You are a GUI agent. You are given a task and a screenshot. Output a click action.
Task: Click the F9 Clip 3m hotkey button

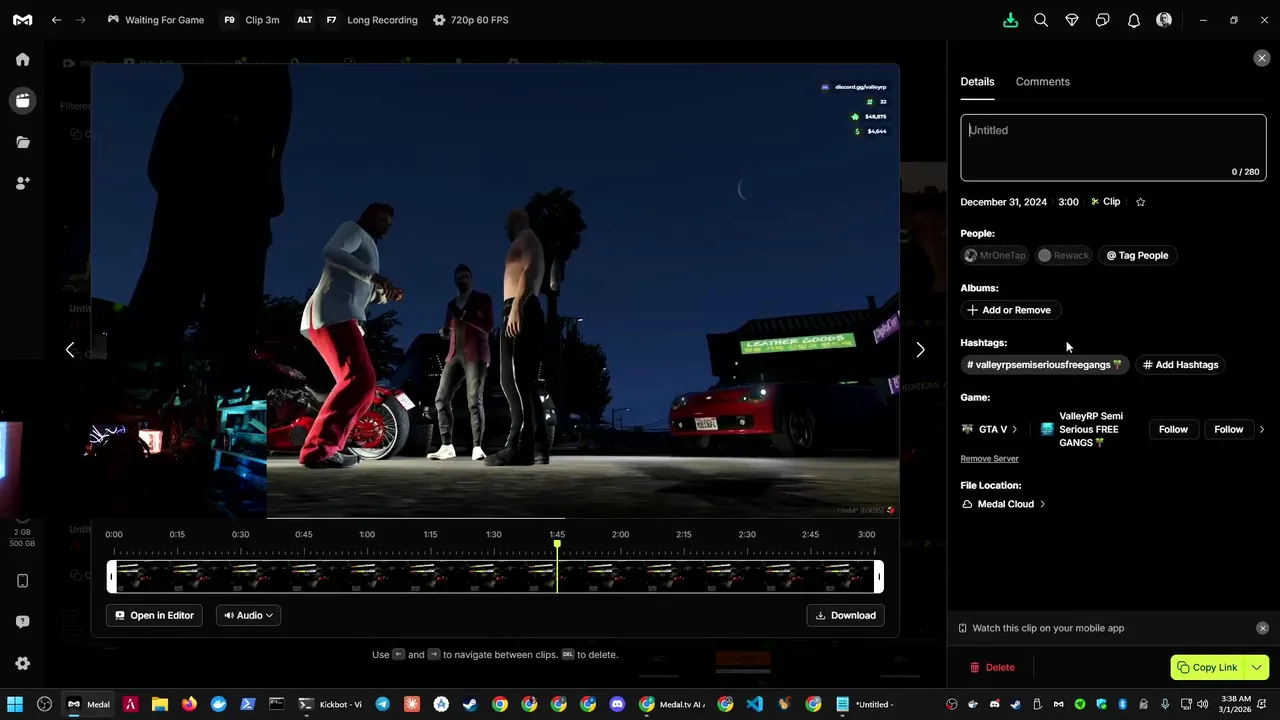[251, 20]
